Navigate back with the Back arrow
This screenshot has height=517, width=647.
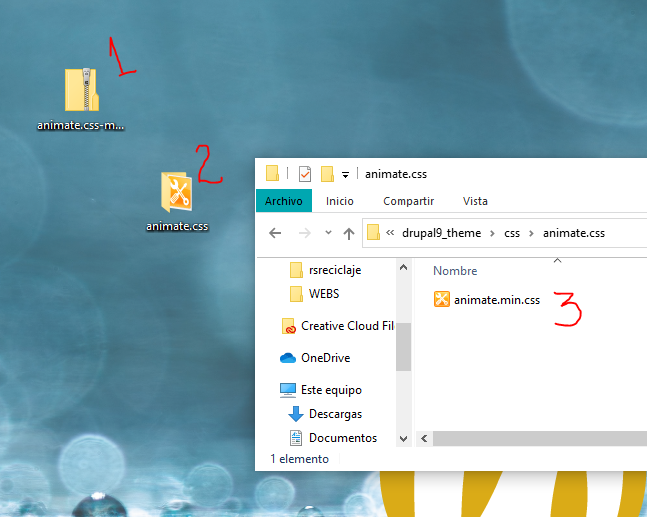coord(275,233)
